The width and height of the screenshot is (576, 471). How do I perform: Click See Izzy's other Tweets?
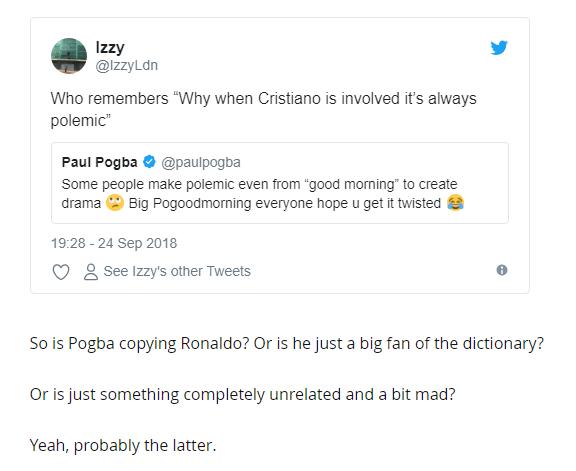pyautogui.click(x=177, y=271)
